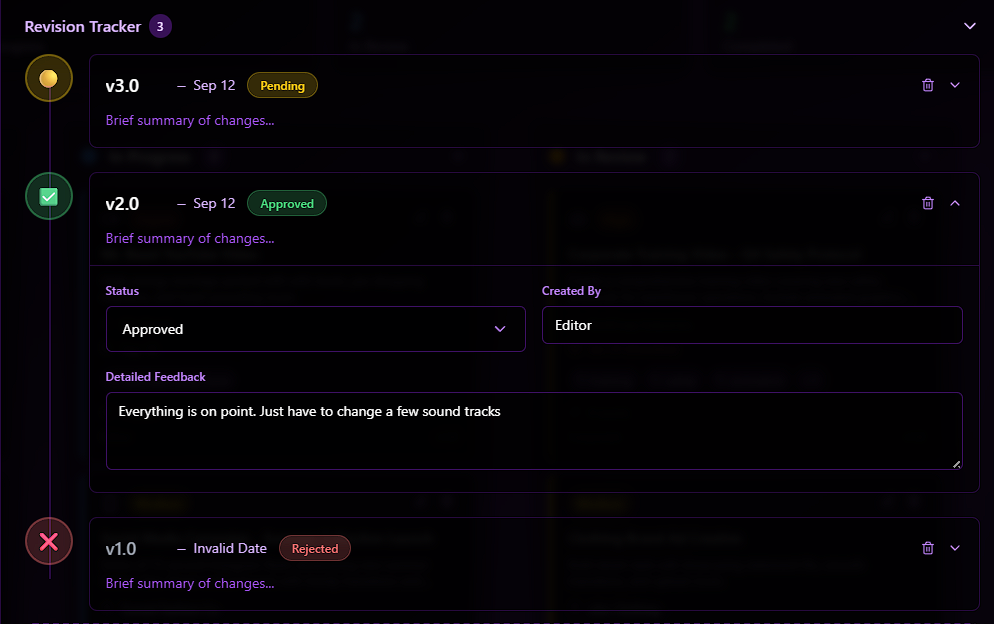
Task: Delete the v2.0 revision with its trash icon
Action: [x=927, y=203]
